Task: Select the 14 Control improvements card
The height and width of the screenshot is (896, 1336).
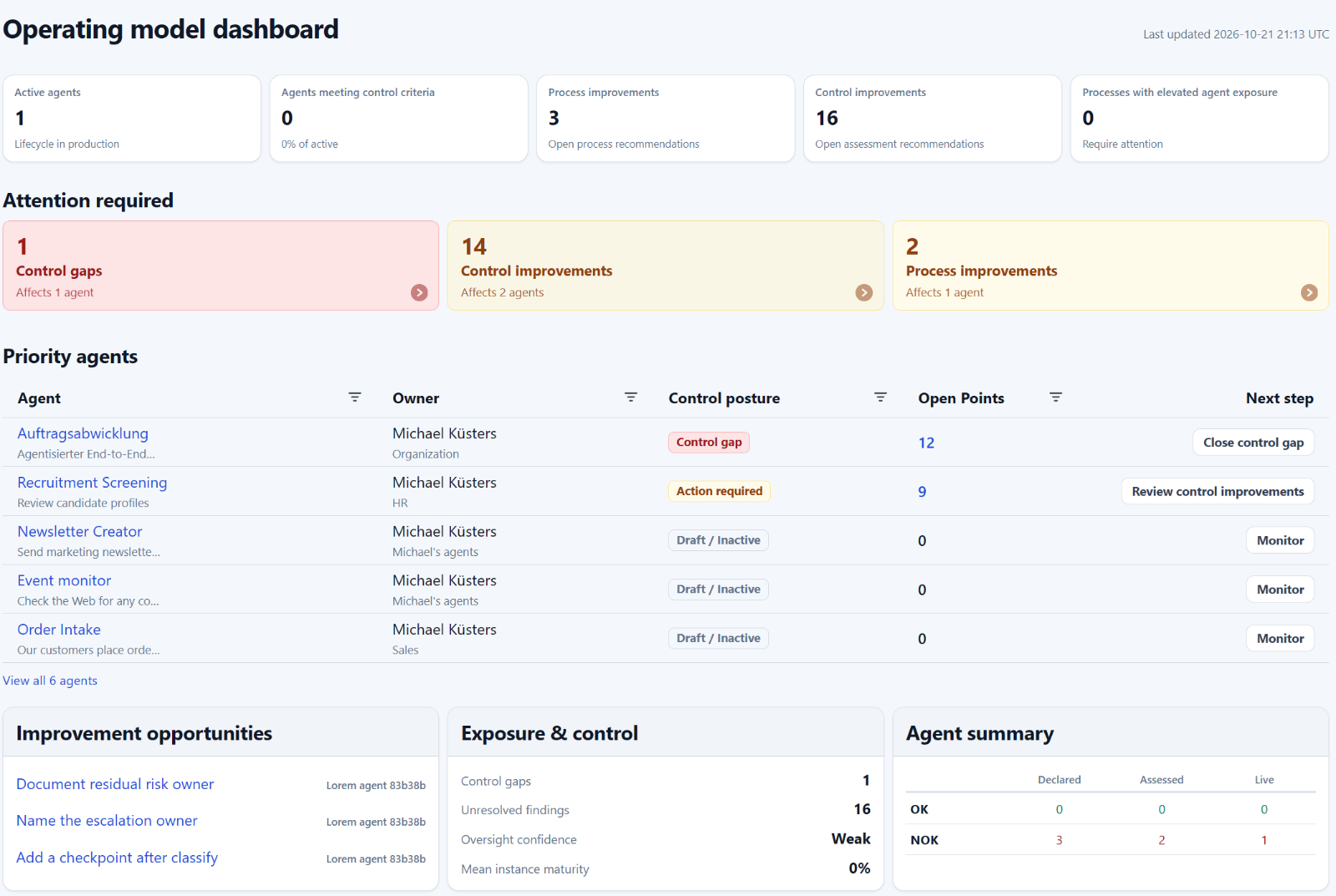Action: [665, 266]
